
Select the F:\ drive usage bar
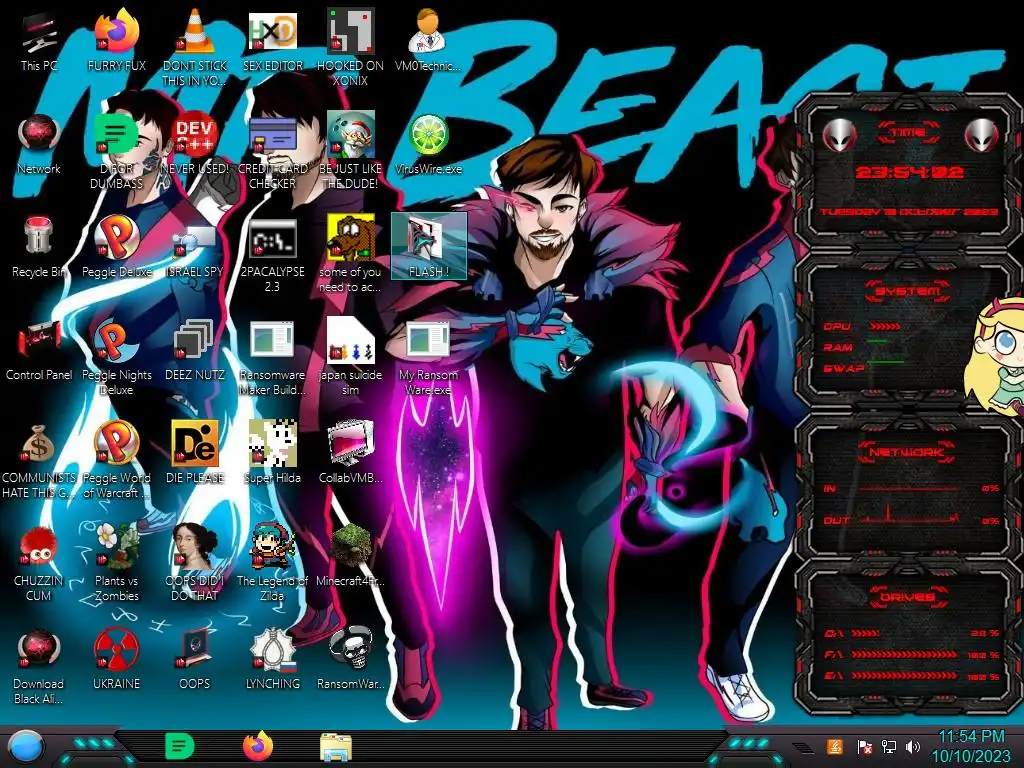[904, 654]
